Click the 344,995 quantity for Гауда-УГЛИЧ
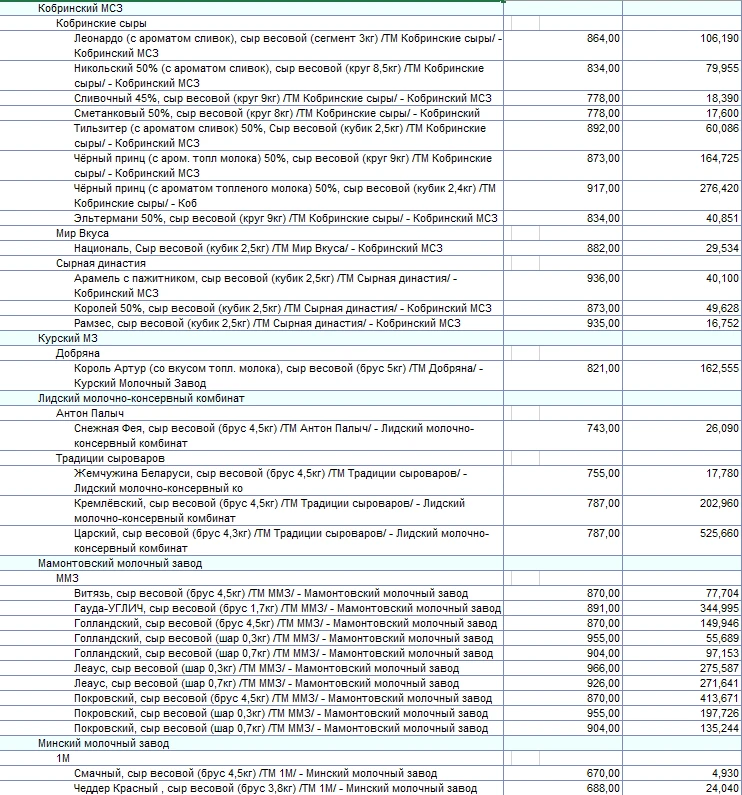742x795 pixels. click(x=718, y=608)
